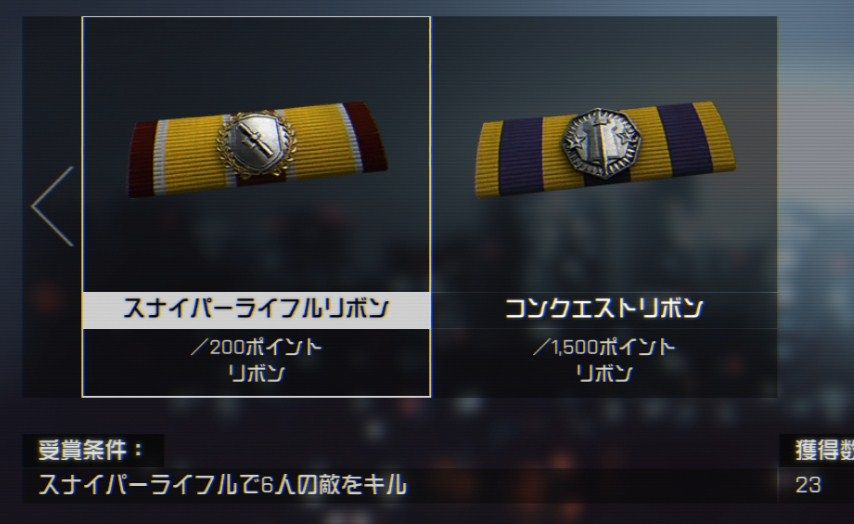Image resolution: width=854 pixels, height=524 pixels.
Task: Click the dark red left edge of sniper ribbon
Action: (x=142, y=160)
